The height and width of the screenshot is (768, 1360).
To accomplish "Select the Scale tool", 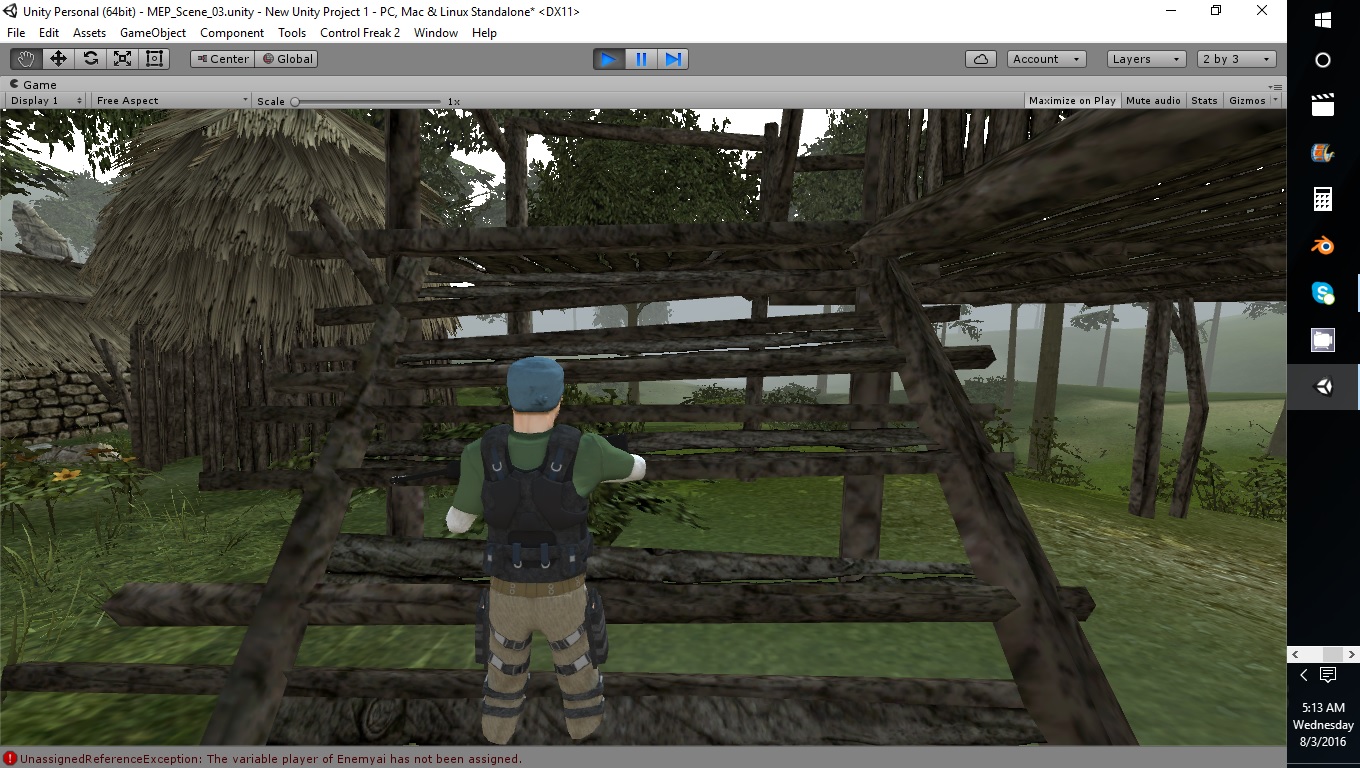I will [x=122, y=58].
